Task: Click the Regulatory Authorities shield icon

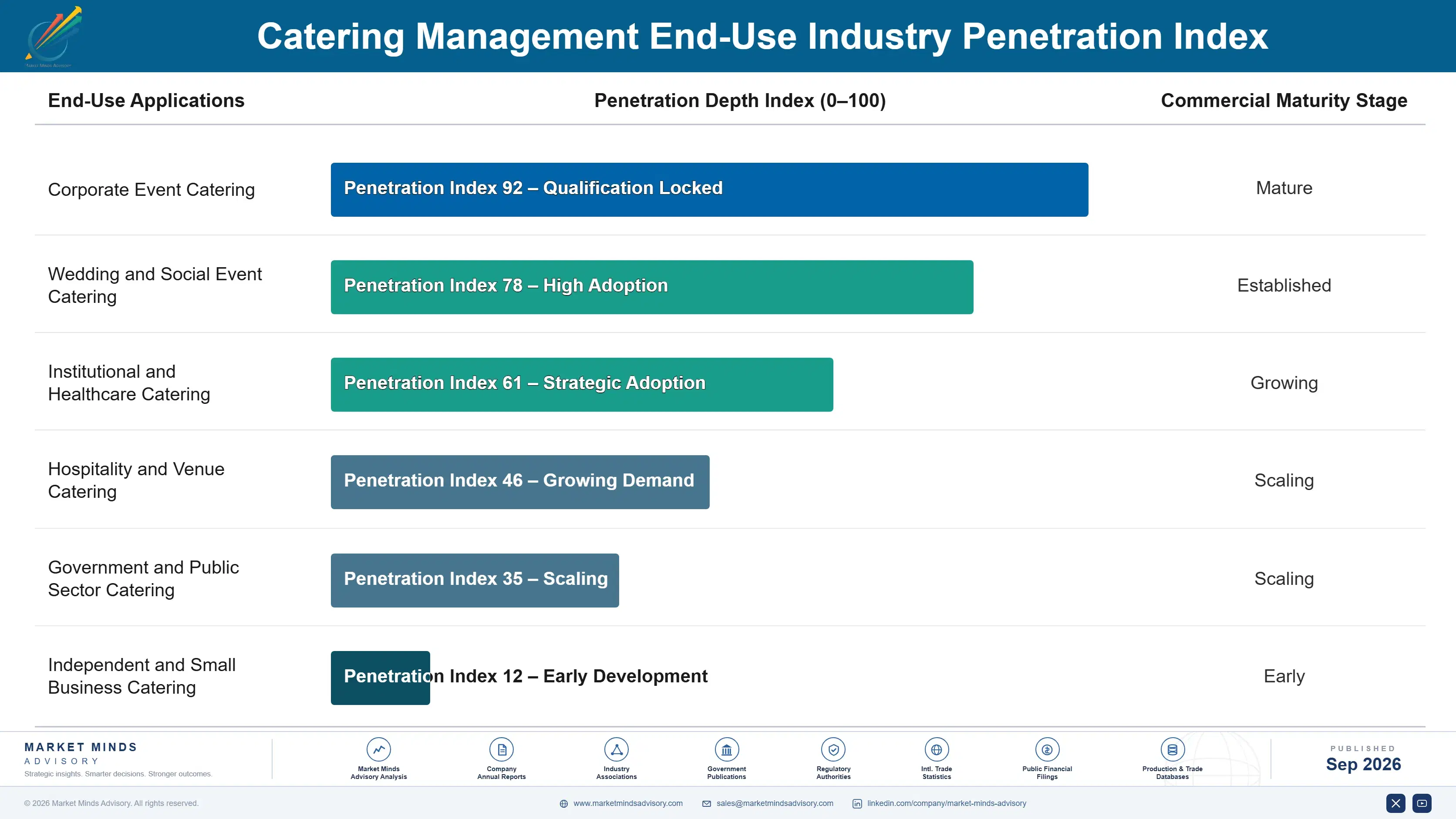Action: click(833, 749)
